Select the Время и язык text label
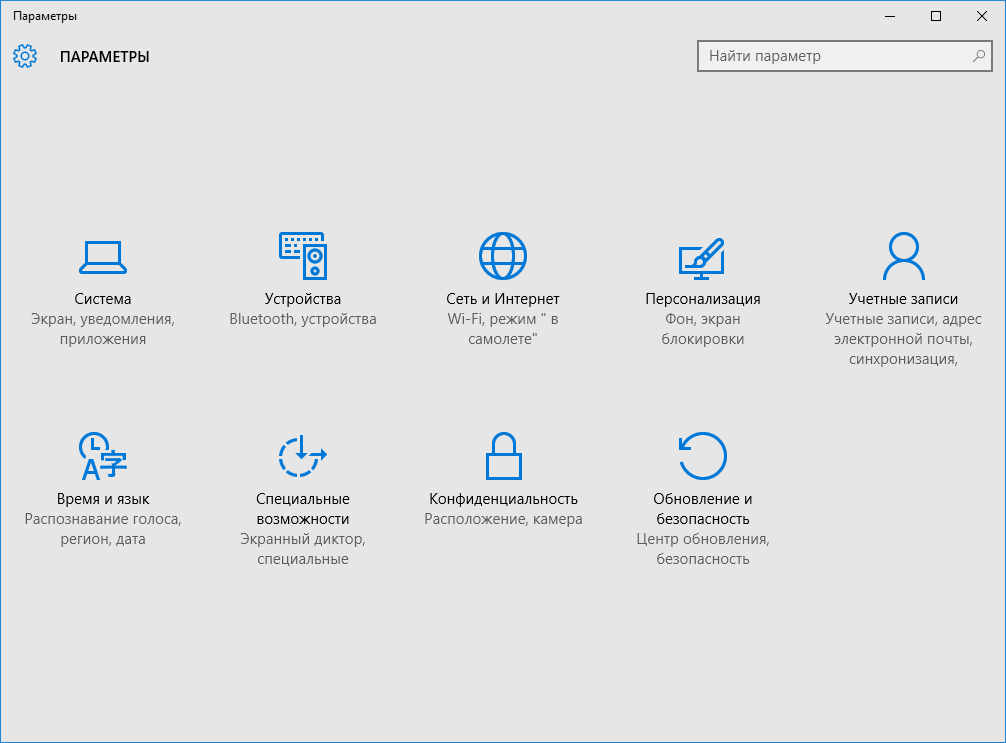 click(103, 499)
